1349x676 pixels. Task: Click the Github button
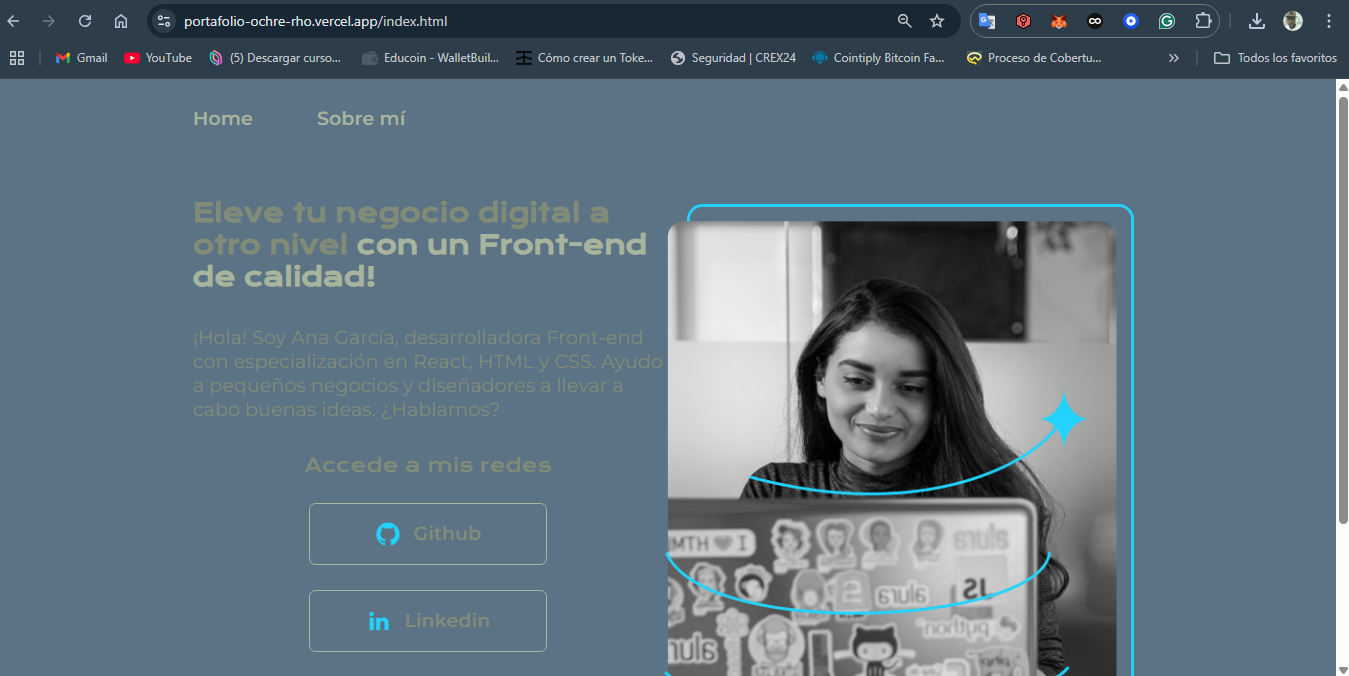coord(428,534)
